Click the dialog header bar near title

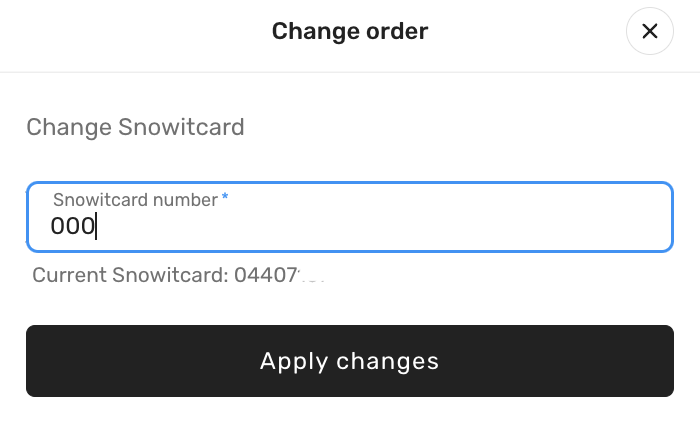(350, 36)
